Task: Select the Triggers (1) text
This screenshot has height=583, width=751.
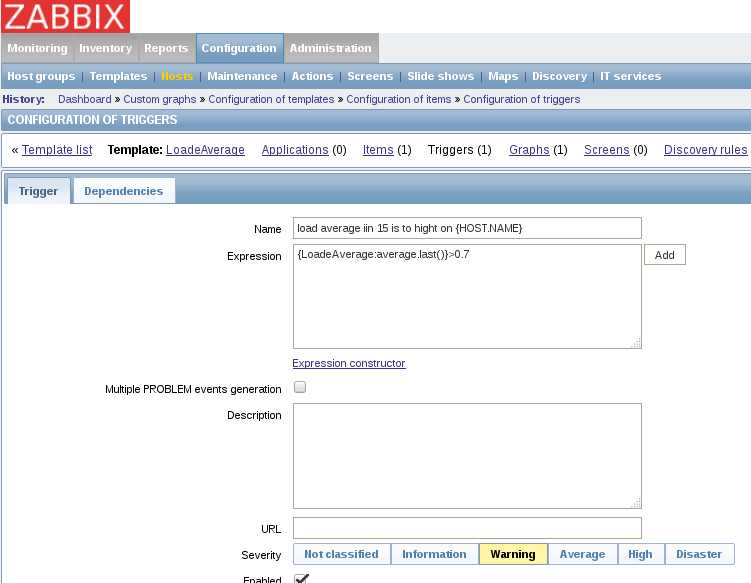Action: pos(459,150)
